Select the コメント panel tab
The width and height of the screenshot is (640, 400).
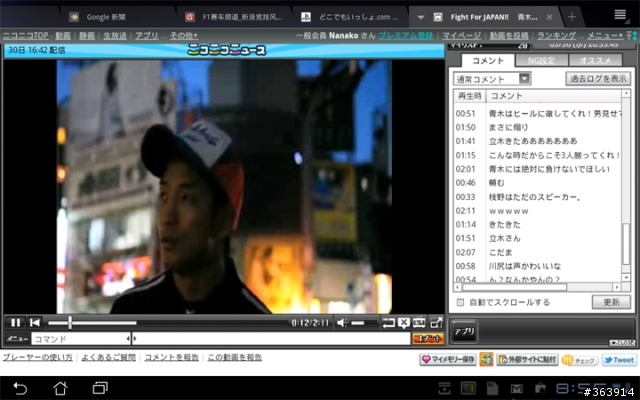tap(488, 61)
